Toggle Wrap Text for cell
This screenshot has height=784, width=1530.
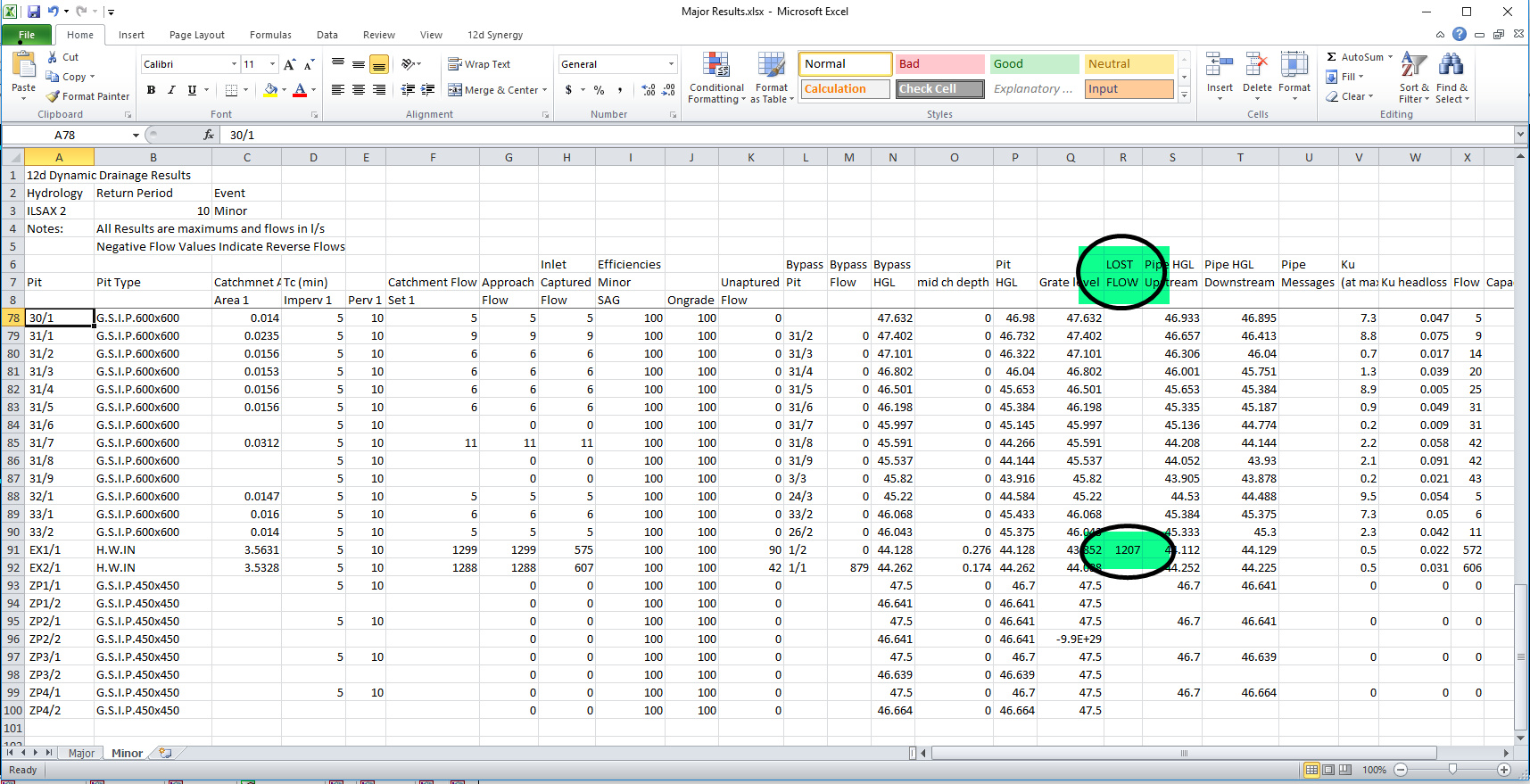479,64
